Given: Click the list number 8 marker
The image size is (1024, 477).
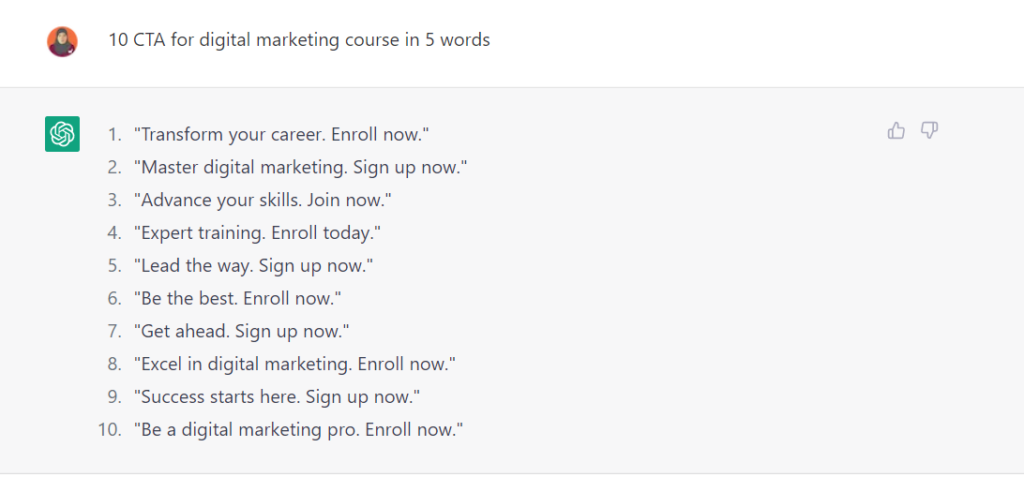Looking at the screenshot, I should [x=115, y=364].
